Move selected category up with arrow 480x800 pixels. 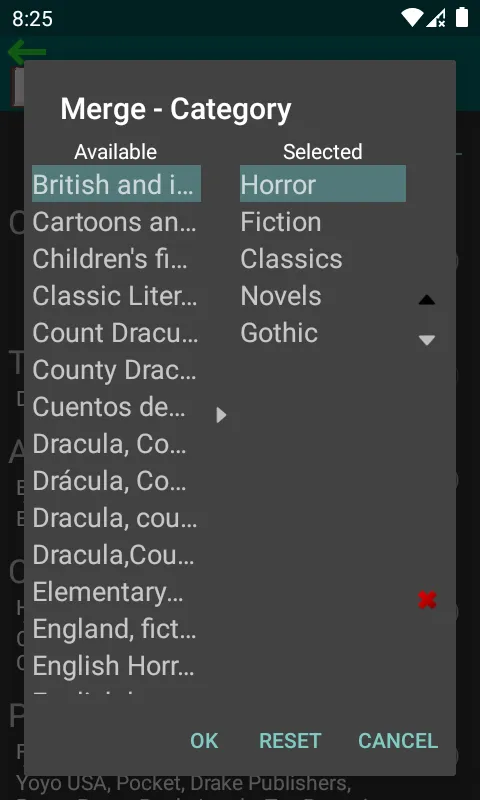pyautogui.click(x=426, y=300)
